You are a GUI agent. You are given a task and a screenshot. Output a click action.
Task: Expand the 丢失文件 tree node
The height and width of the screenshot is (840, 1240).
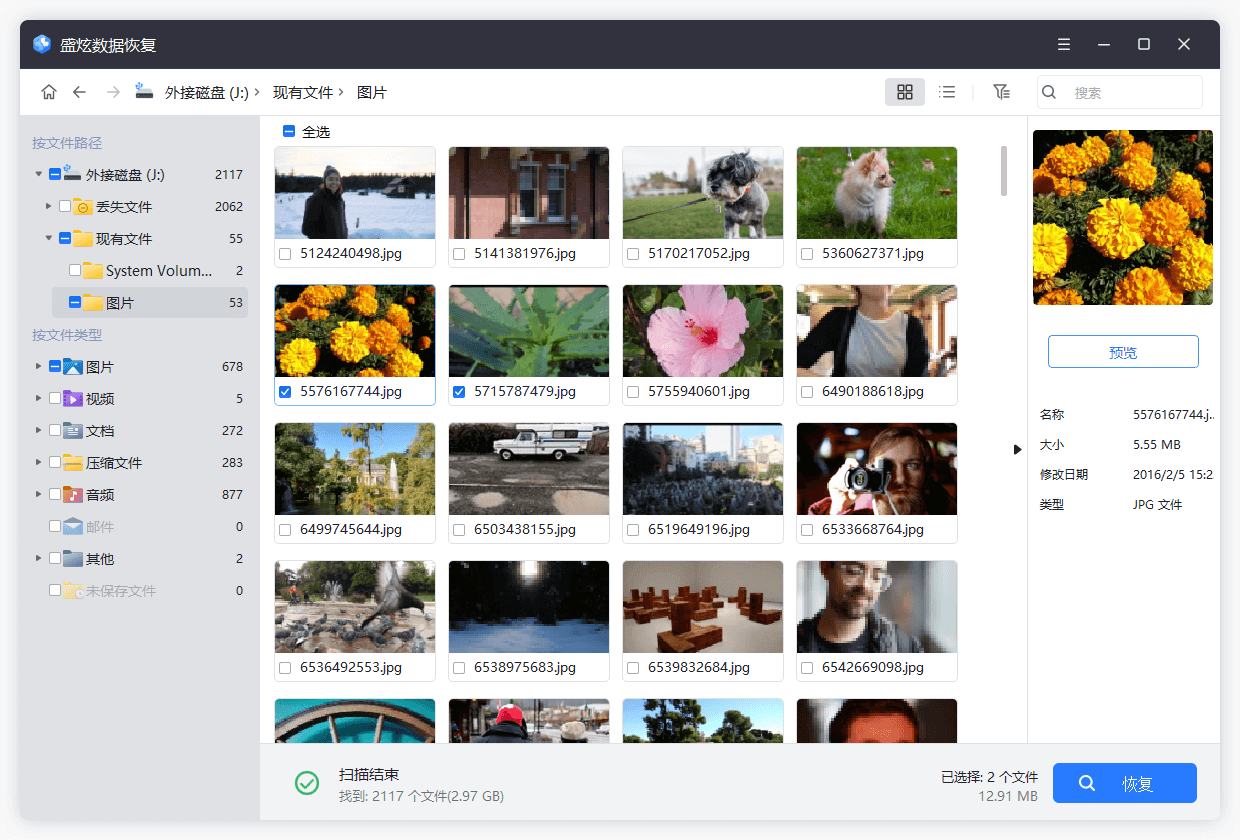click(x=49, y=207)
